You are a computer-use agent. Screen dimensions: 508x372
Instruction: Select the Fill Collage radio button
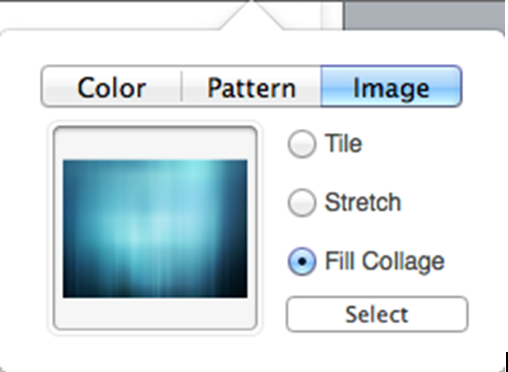[x=302, y=262]
